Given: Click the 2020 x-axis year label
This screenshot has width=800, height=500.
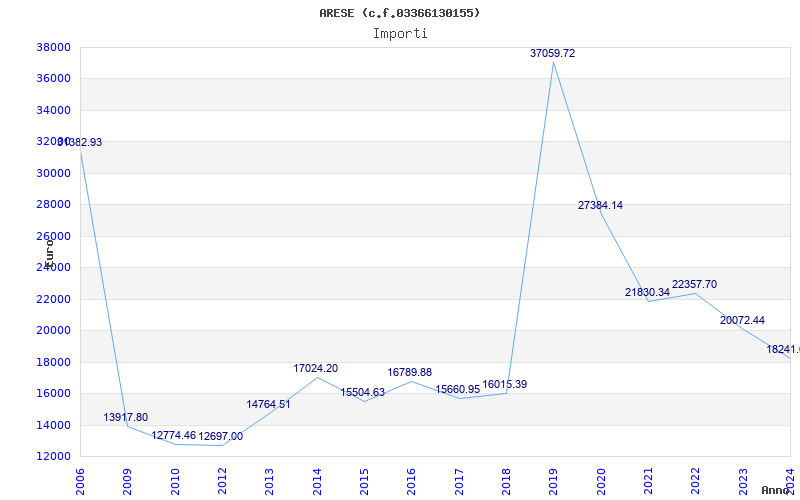Looking at the screenshot, I should 601,482.
